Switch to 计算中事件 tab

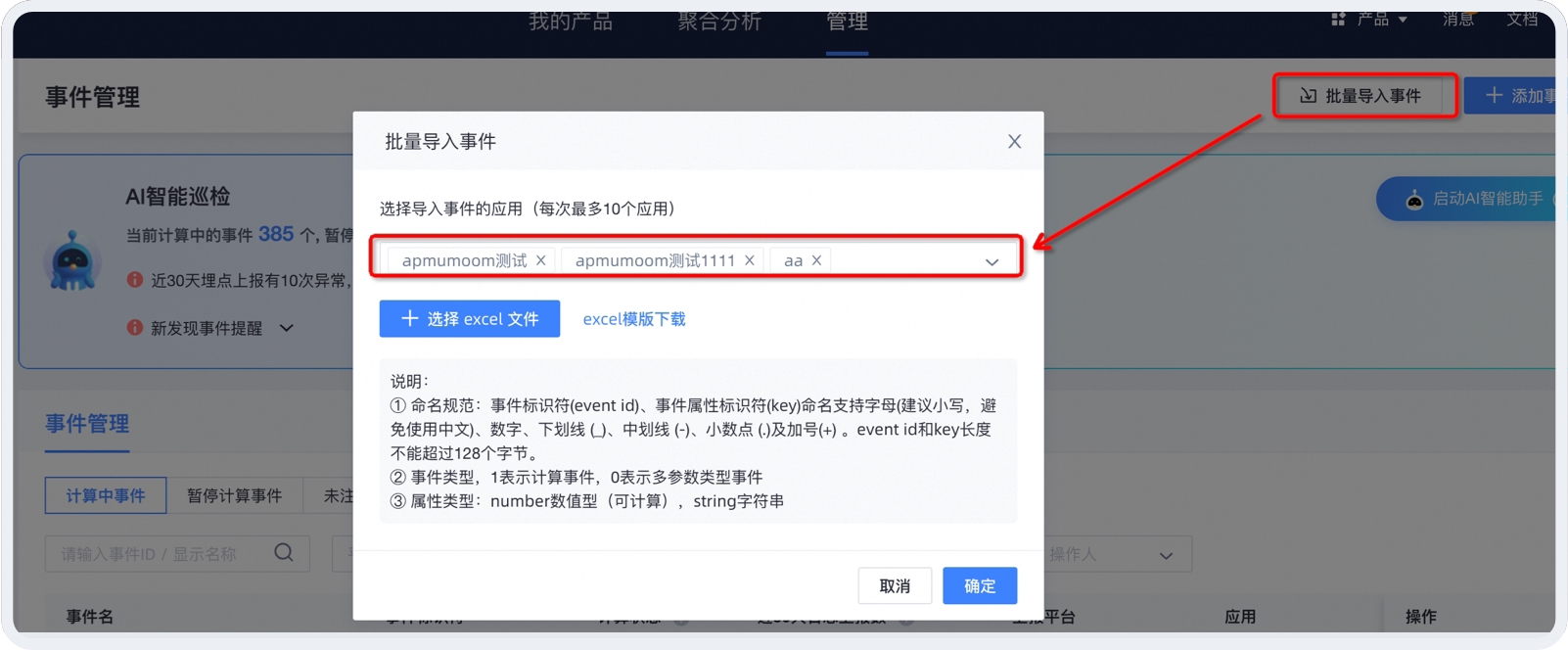106,495
